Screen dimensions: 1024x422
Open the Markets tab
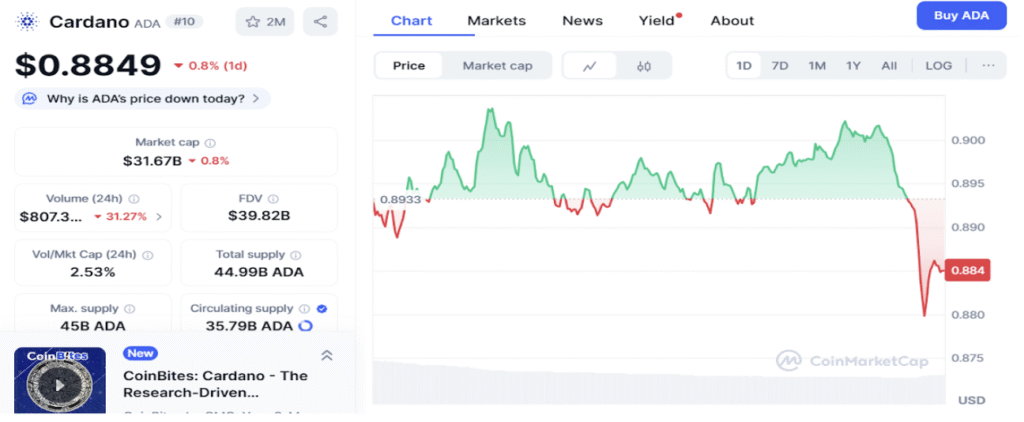tap(496, 20)
